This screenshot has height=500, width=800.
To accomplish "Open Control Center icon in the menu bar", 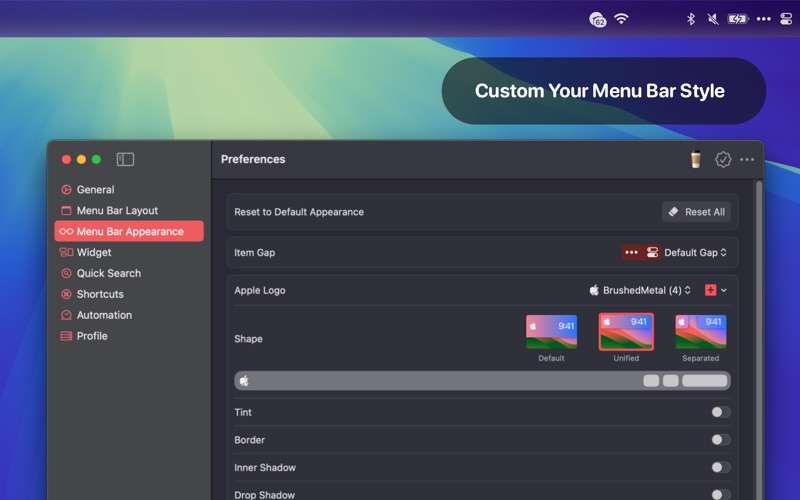I will pos(786,19).
